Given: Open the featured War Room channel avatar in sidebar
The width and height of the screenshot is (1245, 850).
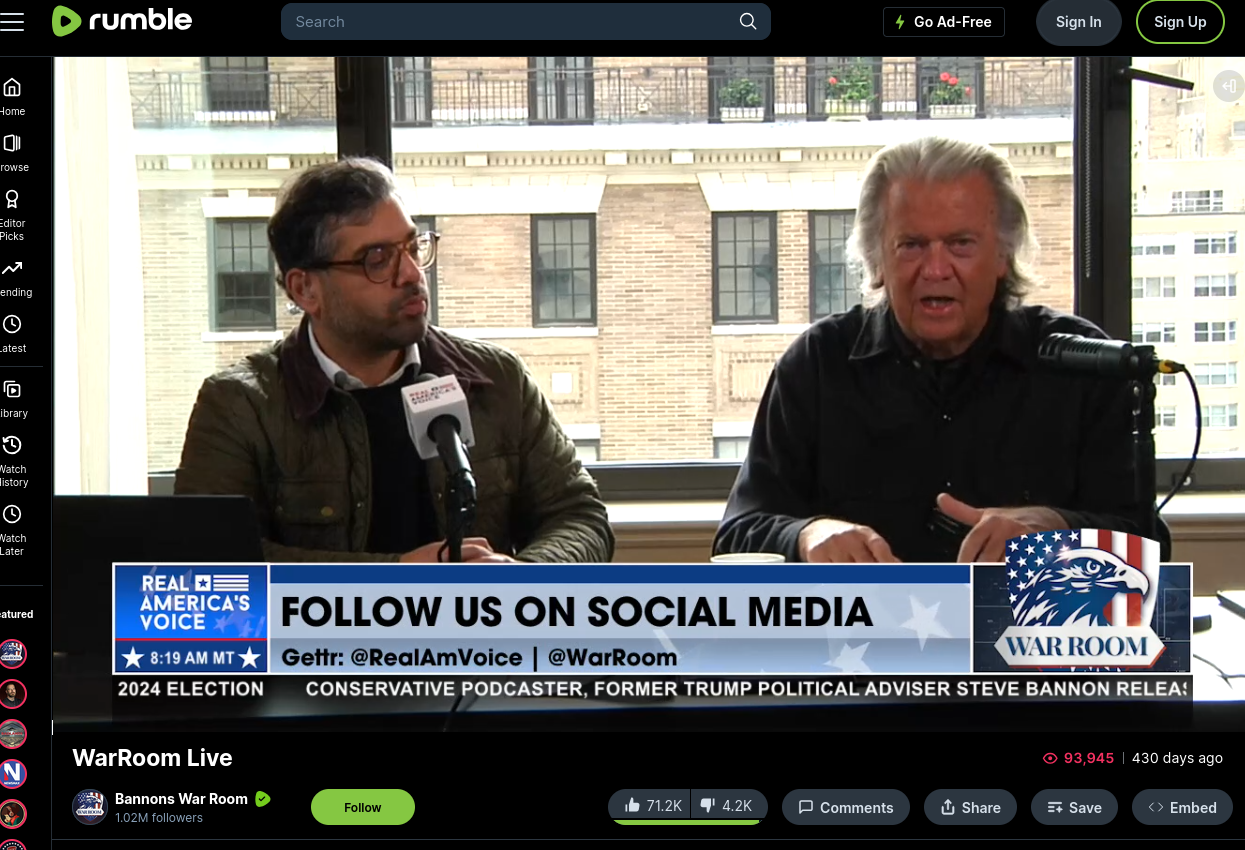Looking at the screenshot, I should pos(13,654).
